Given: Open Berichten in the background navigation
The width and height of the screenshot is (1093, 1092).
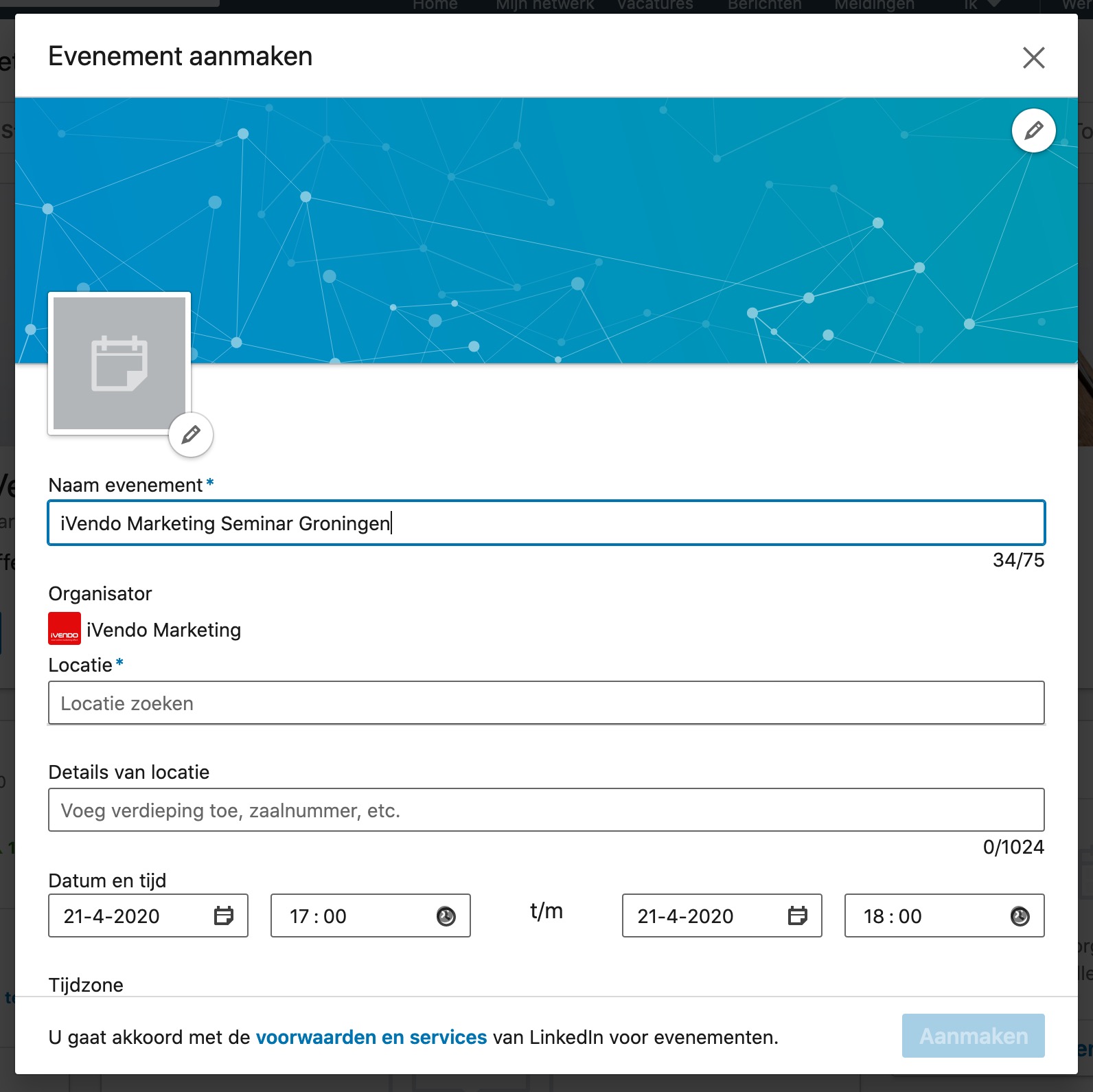Looking at the screenshot, I should coord(765,5).
